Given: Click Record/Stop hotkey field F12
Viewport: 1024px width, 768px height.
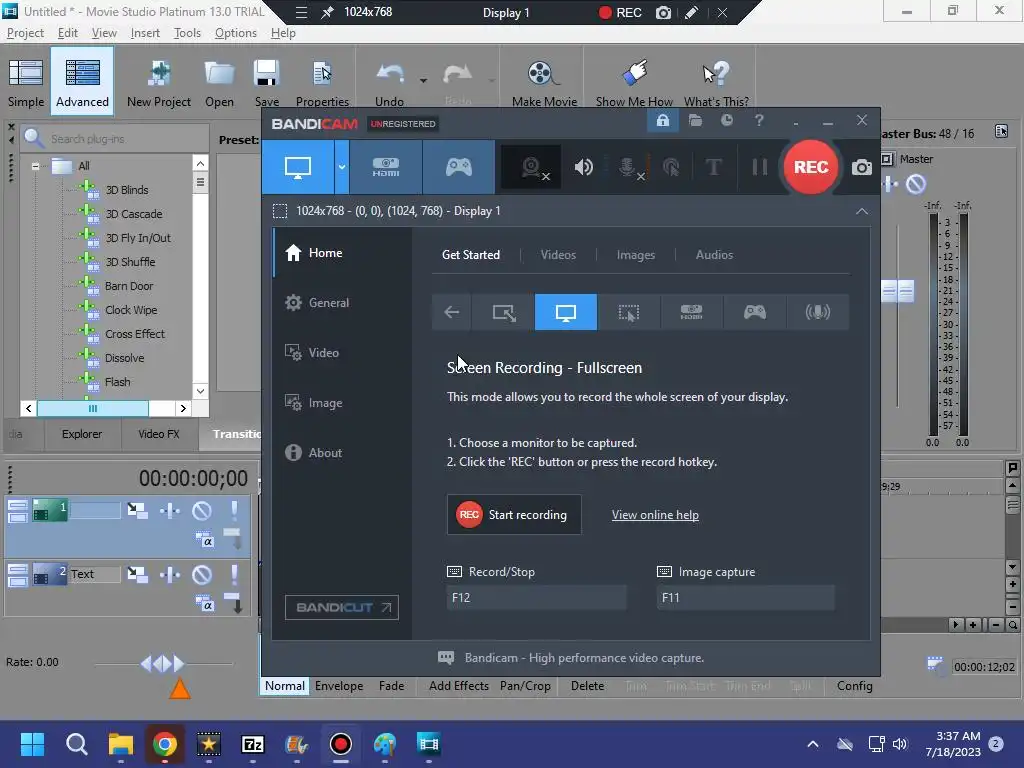Looking at the screenshot, I should (x=536, y=598).
